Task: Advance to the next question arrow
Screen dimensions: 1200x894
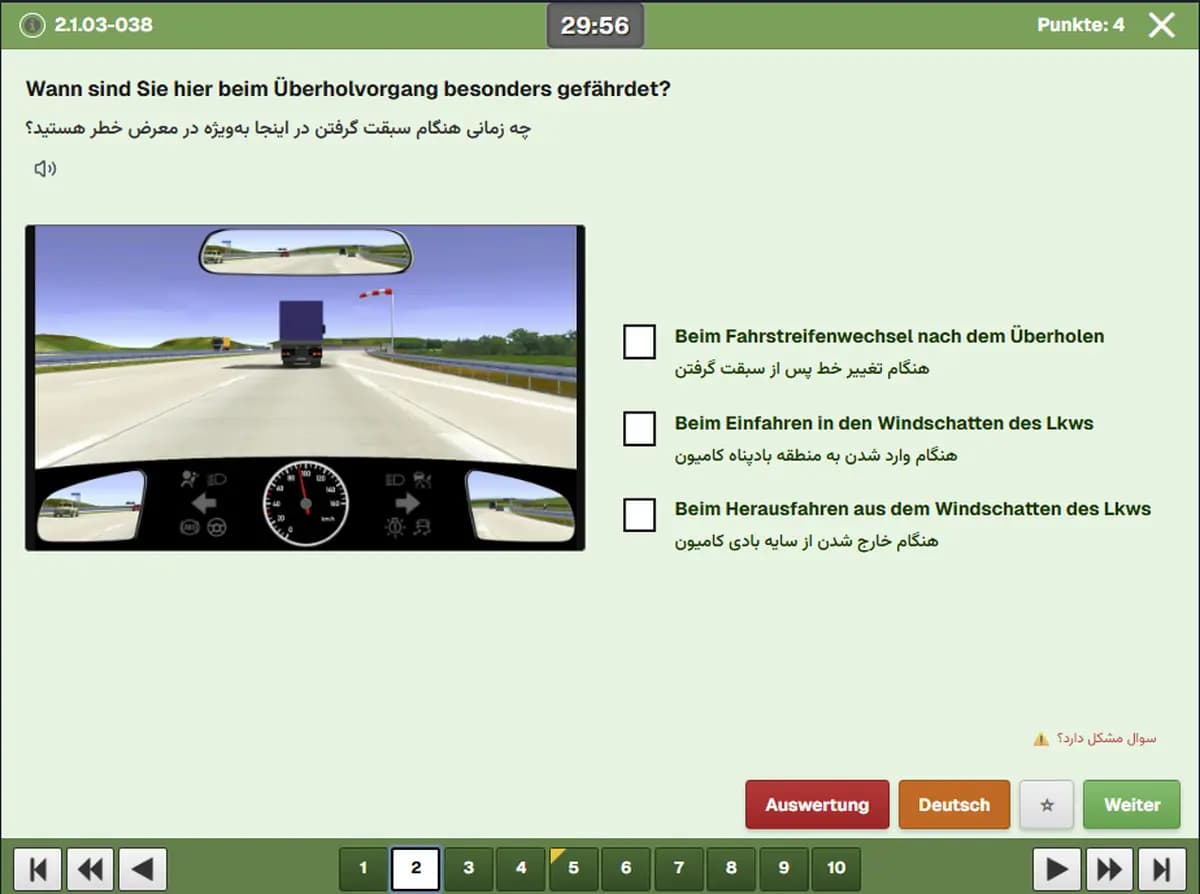Action: [x=1057, y=868]
